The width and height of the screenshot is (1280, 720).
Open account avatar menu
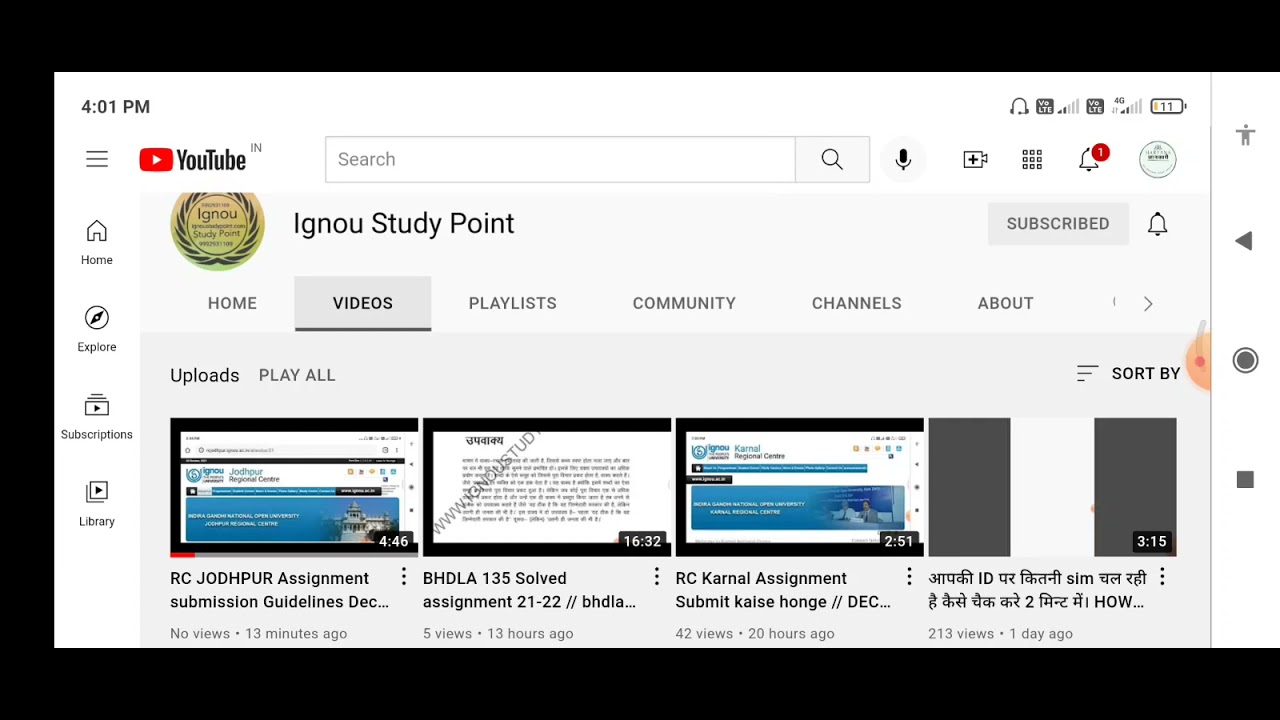click(1158, 160)
